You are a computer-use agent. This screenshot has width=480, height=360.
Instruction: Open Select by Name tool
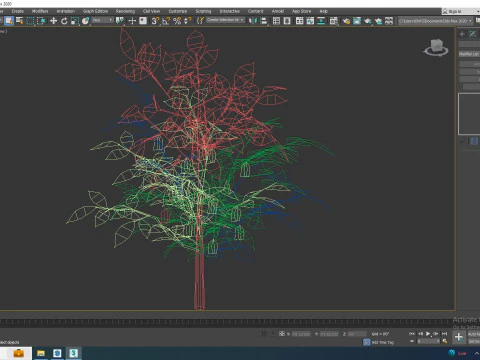pos(20,21)
